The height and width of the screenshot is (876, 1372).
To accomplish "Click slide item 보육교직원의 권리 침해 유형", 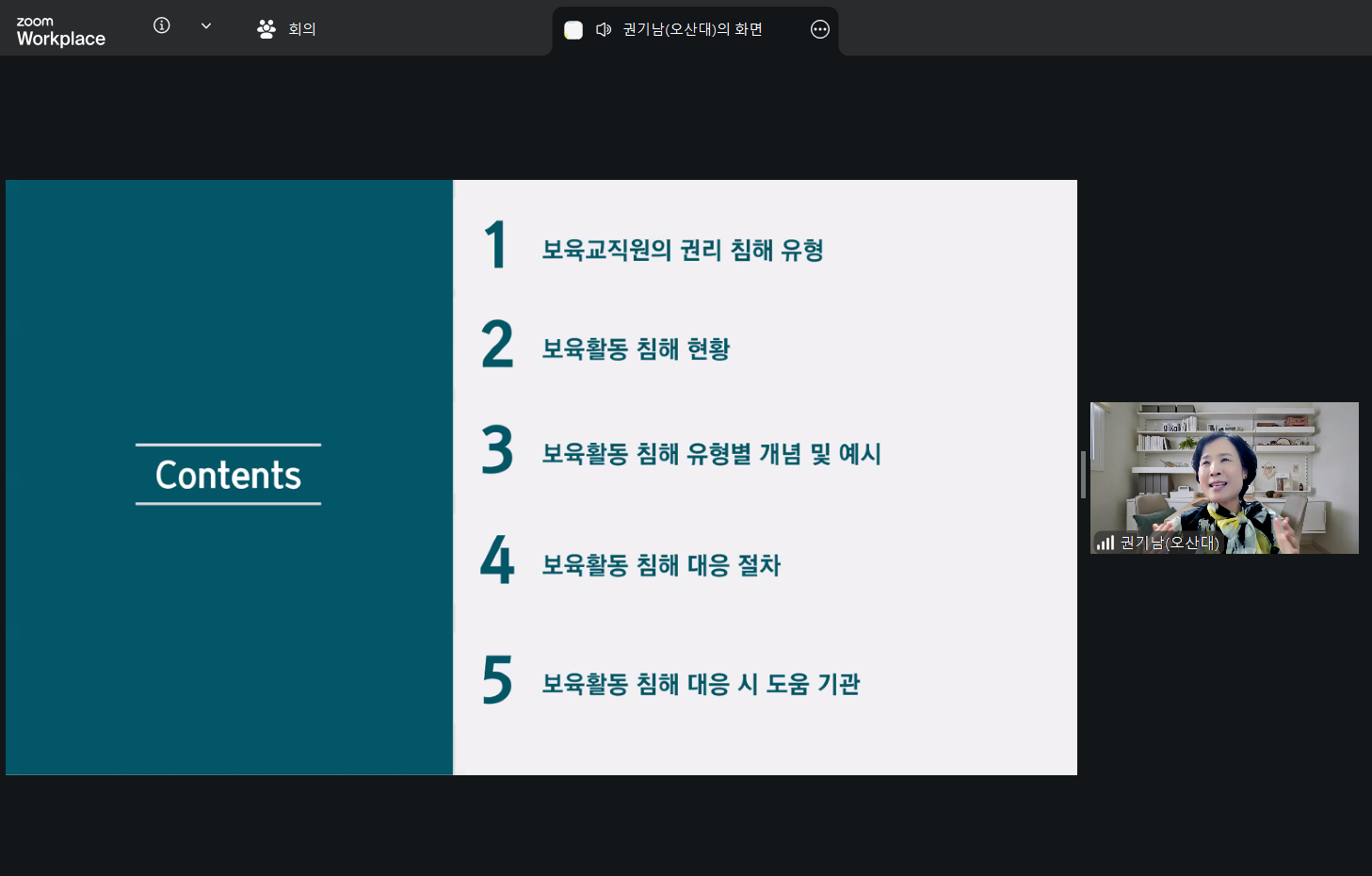I will (x=683, y=251).
